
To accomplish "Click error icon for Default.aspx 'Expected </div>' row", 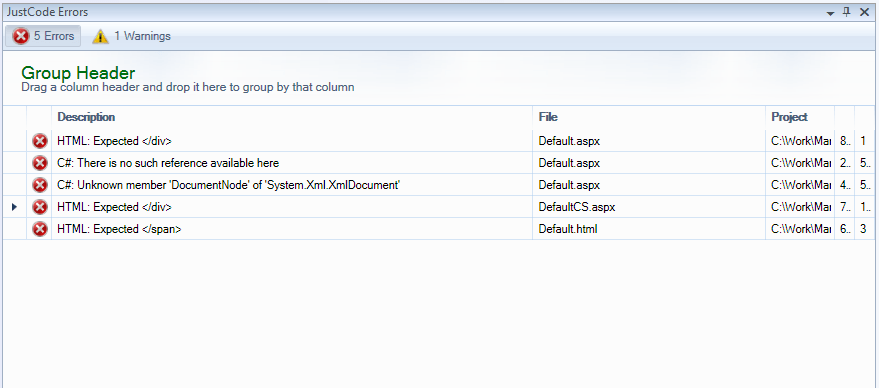I will [39, 141].
